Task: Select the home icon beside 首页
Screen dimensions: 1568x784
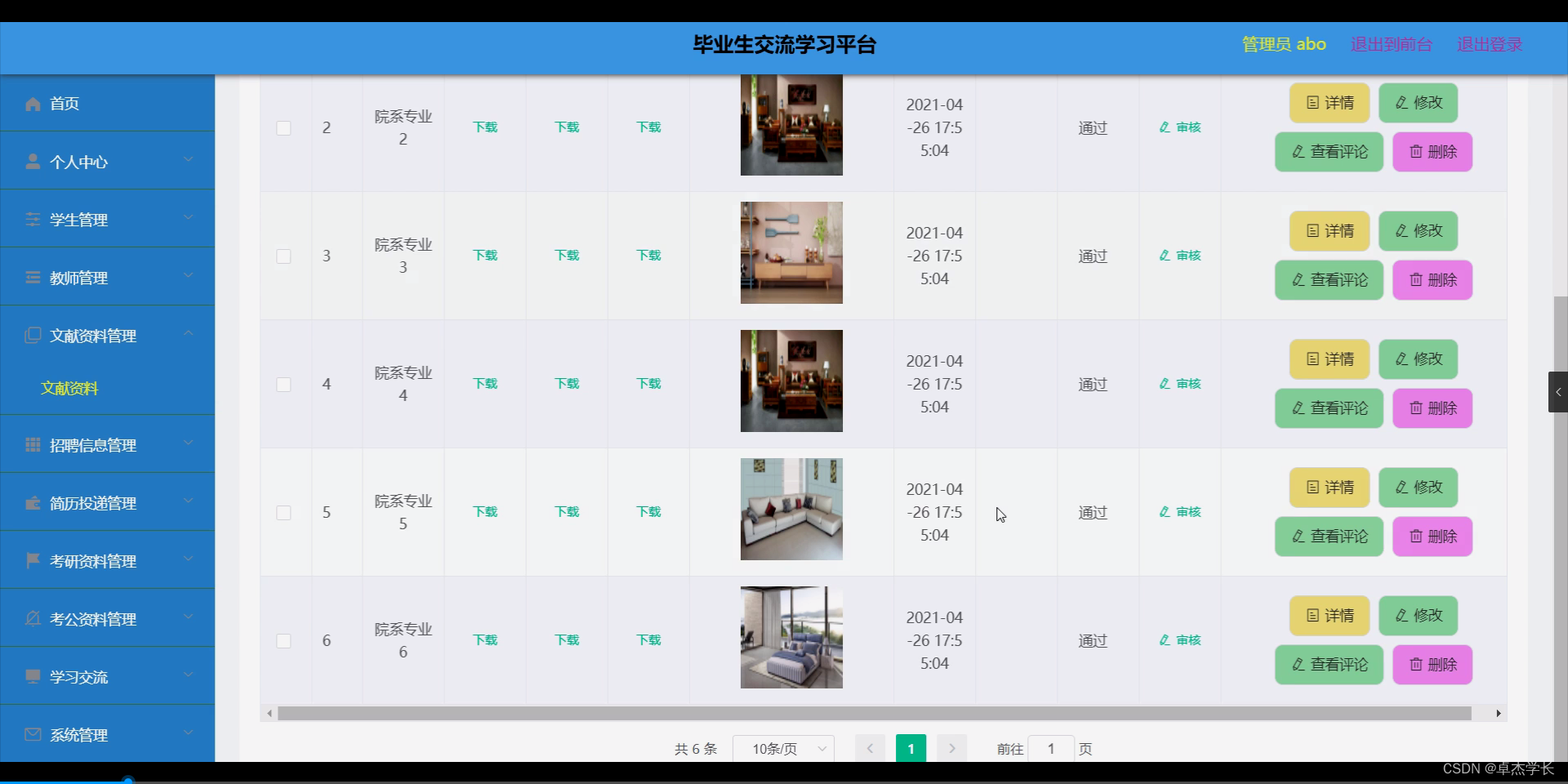Action: click(33, 104)
